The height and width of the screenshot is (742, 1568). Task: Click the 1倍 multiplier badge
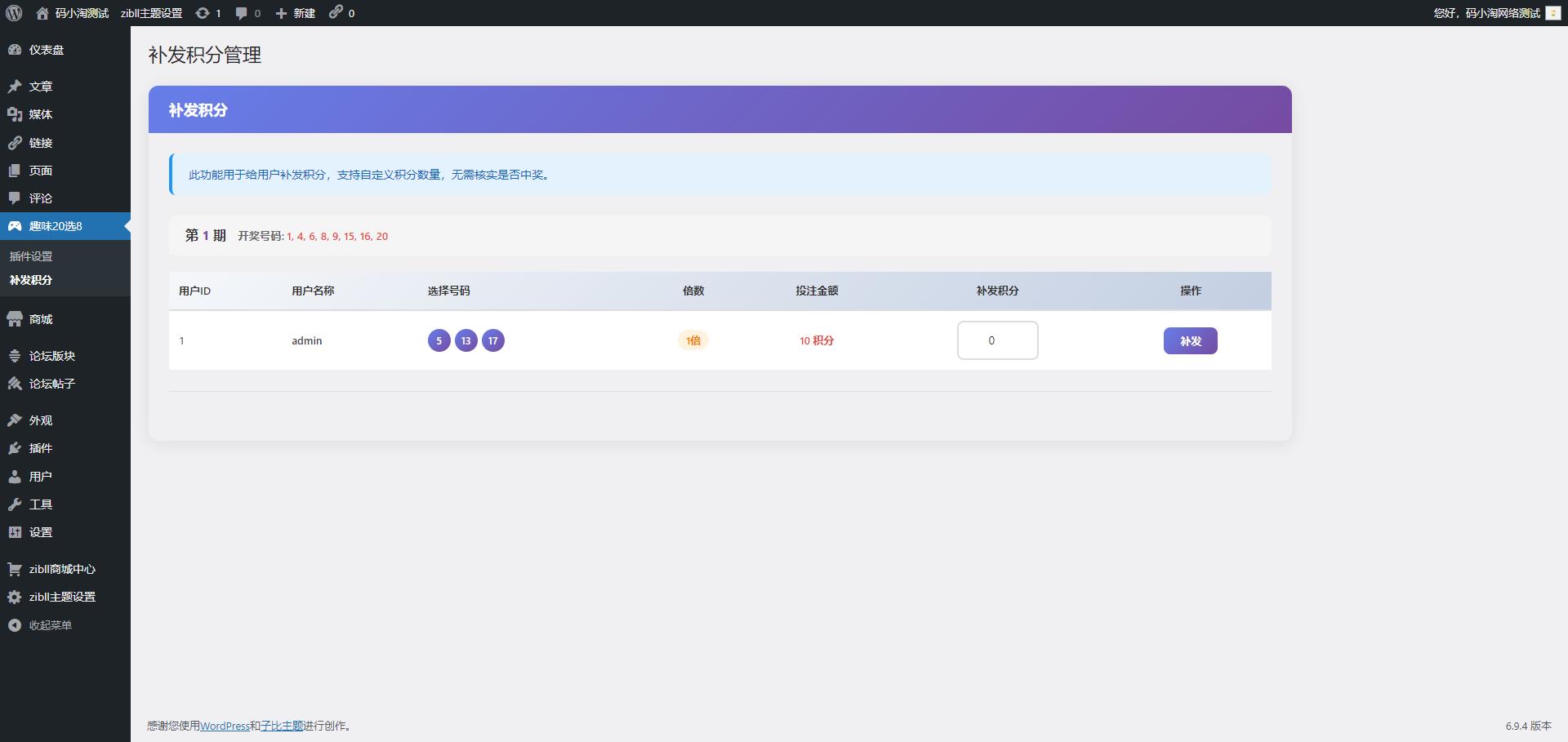pyautogui.click(x=693, y=340)
